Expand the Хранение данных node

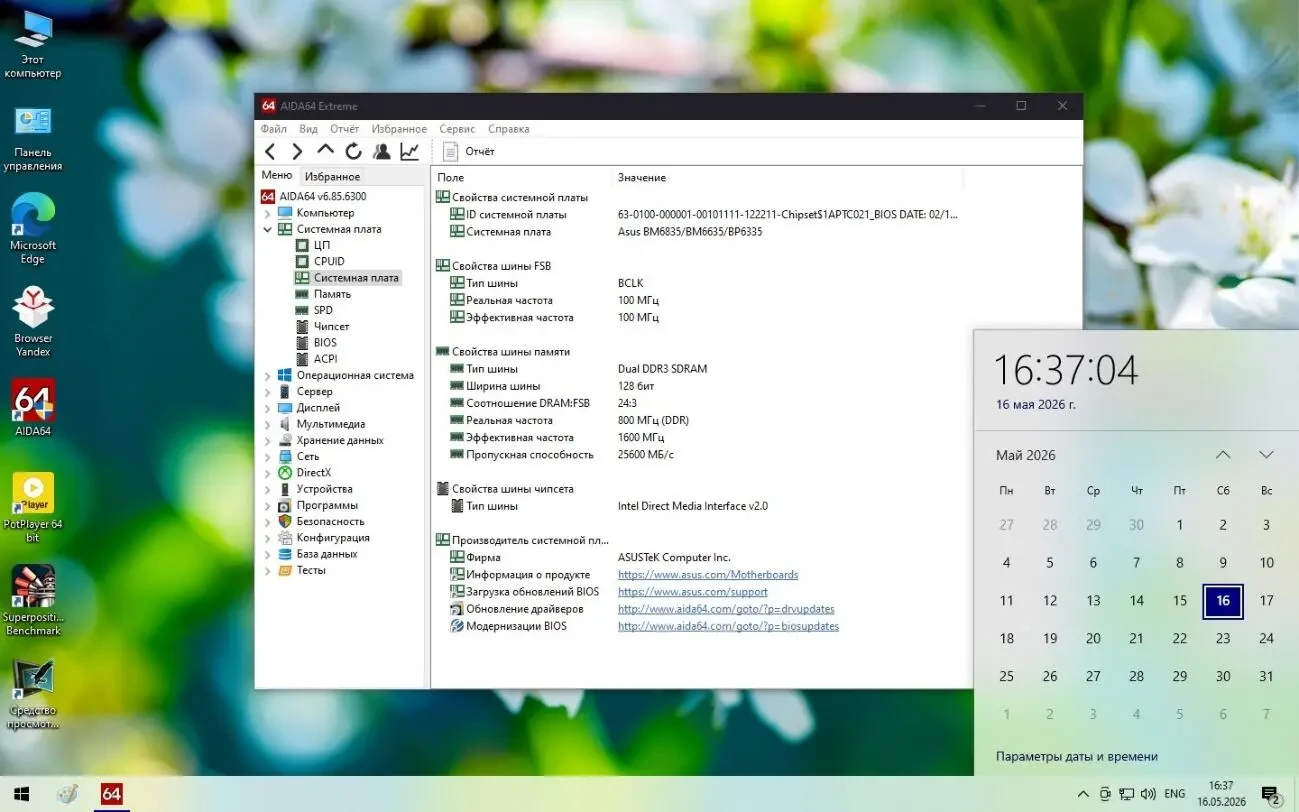(x=267, y=440)
